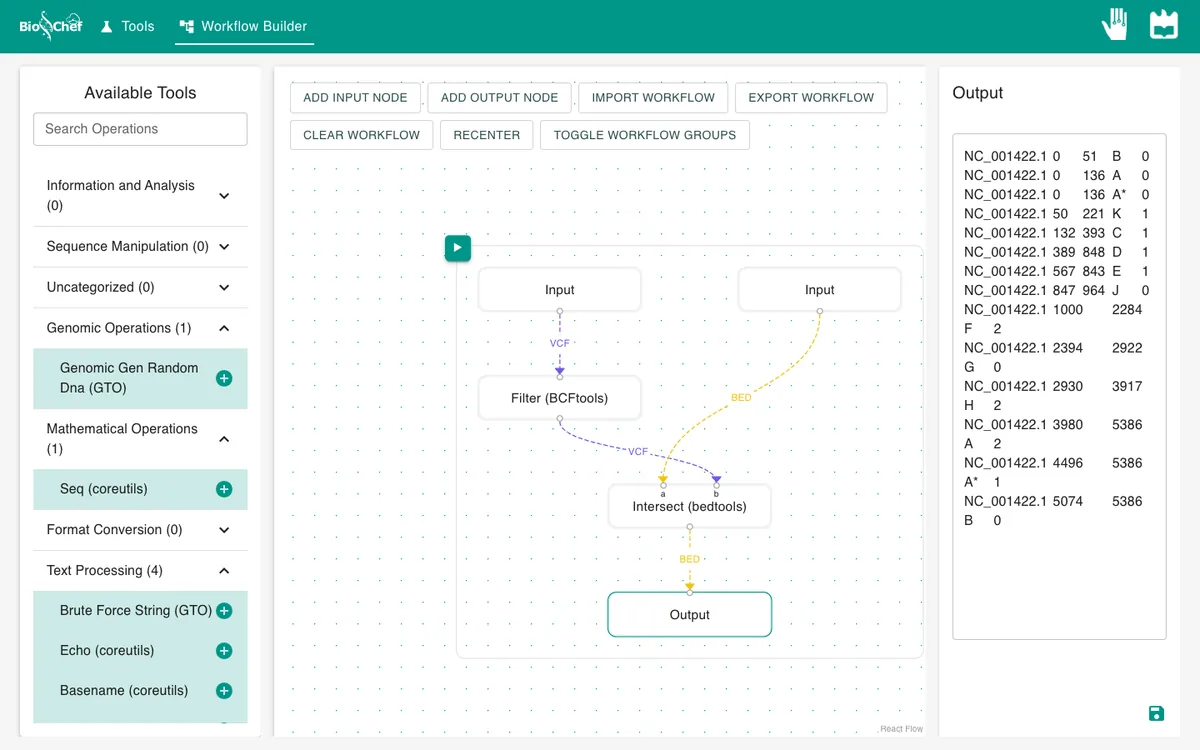Click EXPORT WORKFLOW
Screen dimensions: 1200x750
[811, 98]
